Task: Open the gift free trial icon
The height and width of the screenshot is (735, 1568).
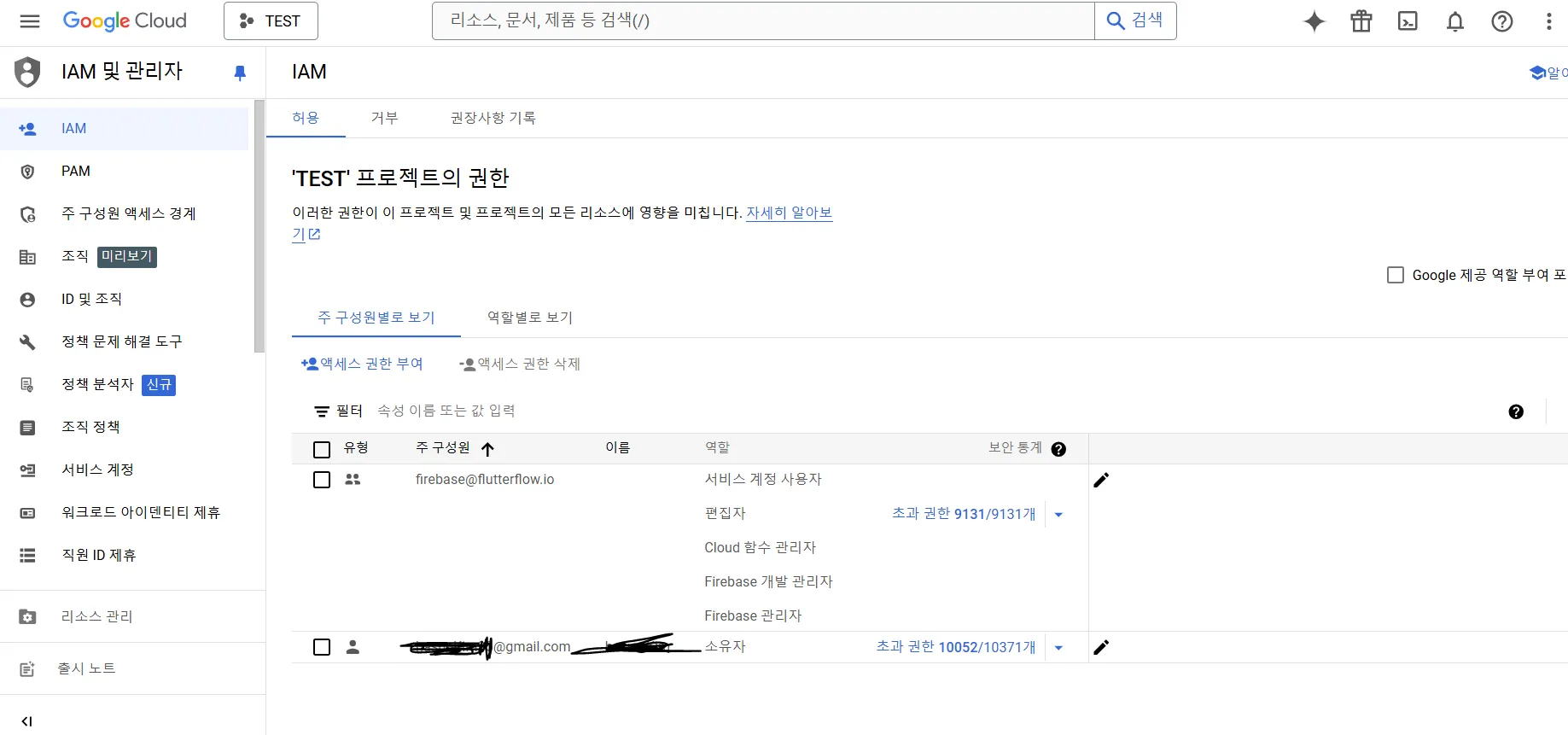Action: click(1361, 21)
